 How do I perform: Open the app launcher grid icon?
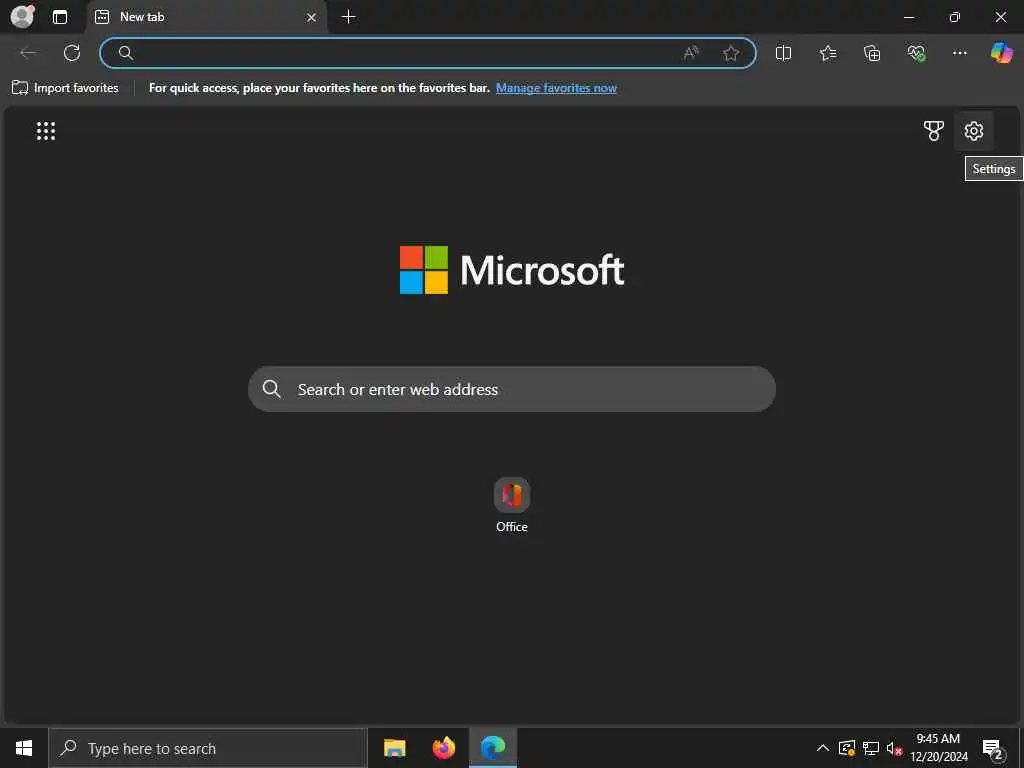pyautogui.click(x=46, y=131)
